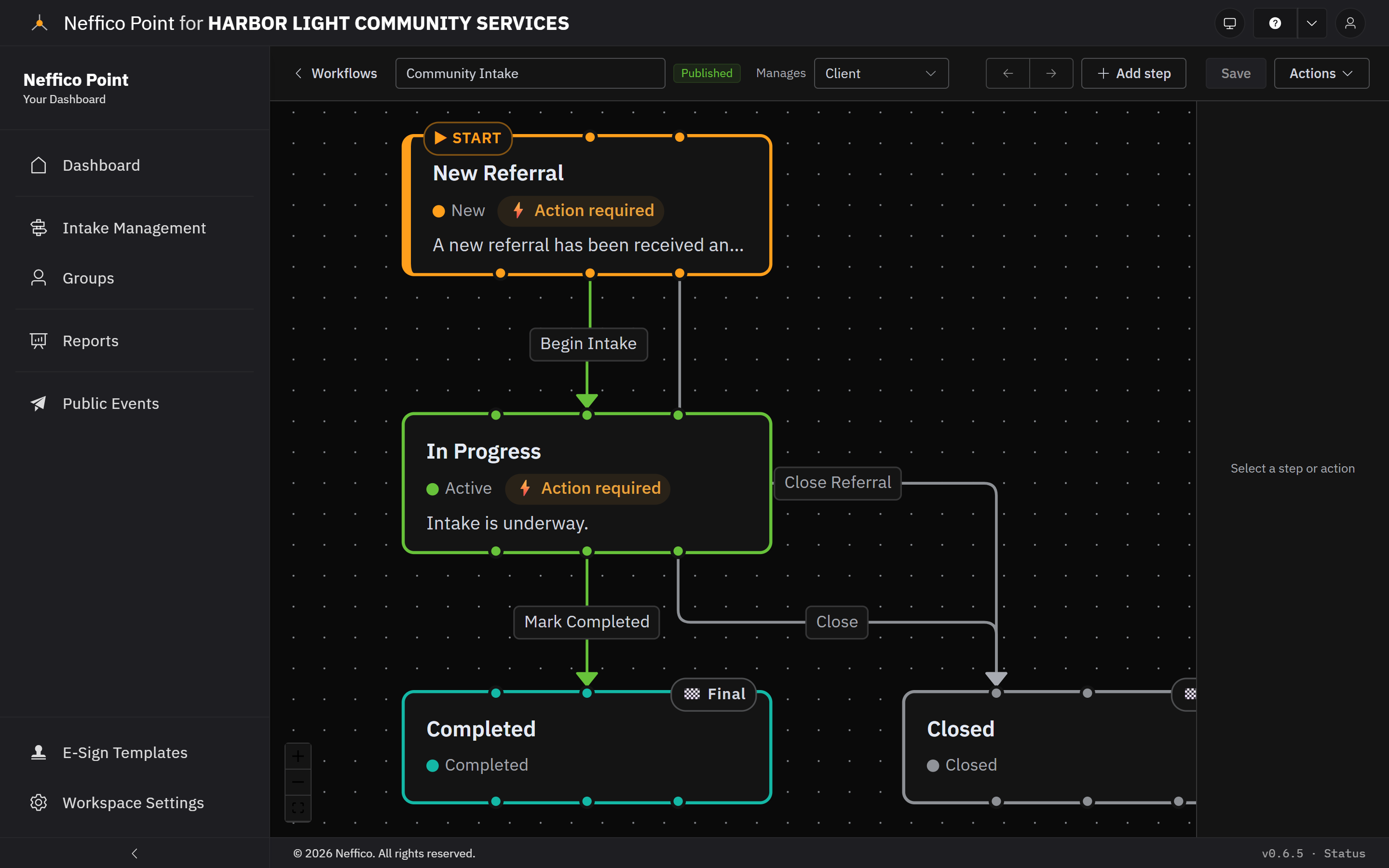The height and width of the screenshot is (868, 1389).
Task: Open Public Events in sidebar
Action: [x=135, y=404]
